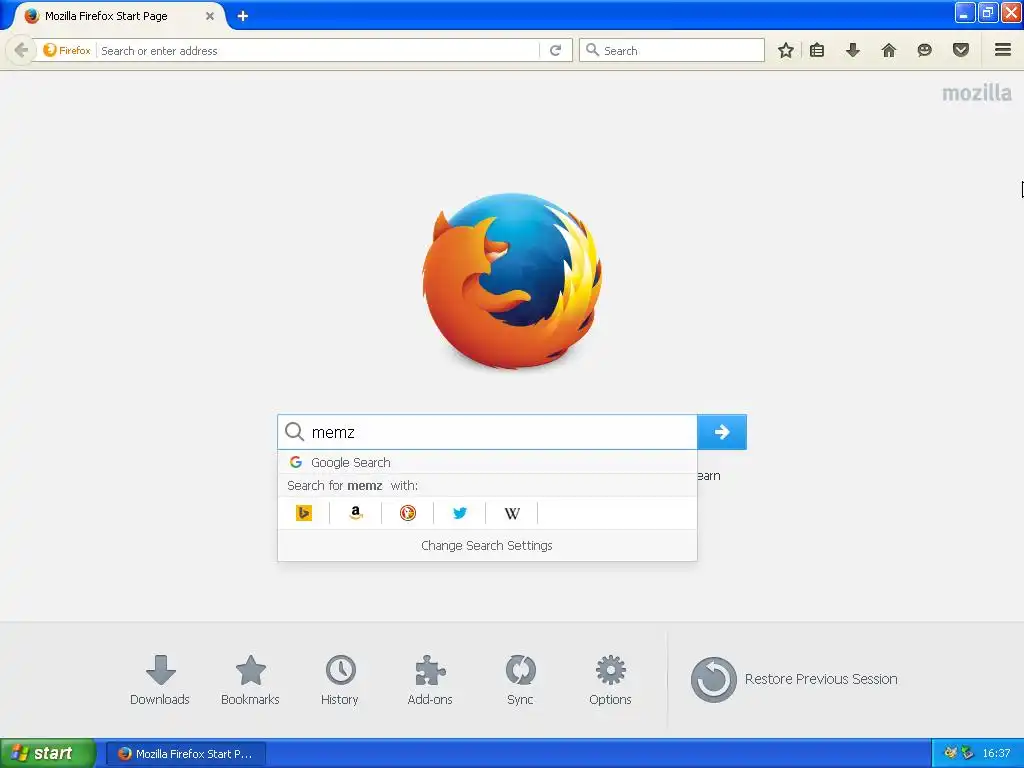Click Restore Previous Session
Viewport: 1024px width, 768px height.
point(794,679)
